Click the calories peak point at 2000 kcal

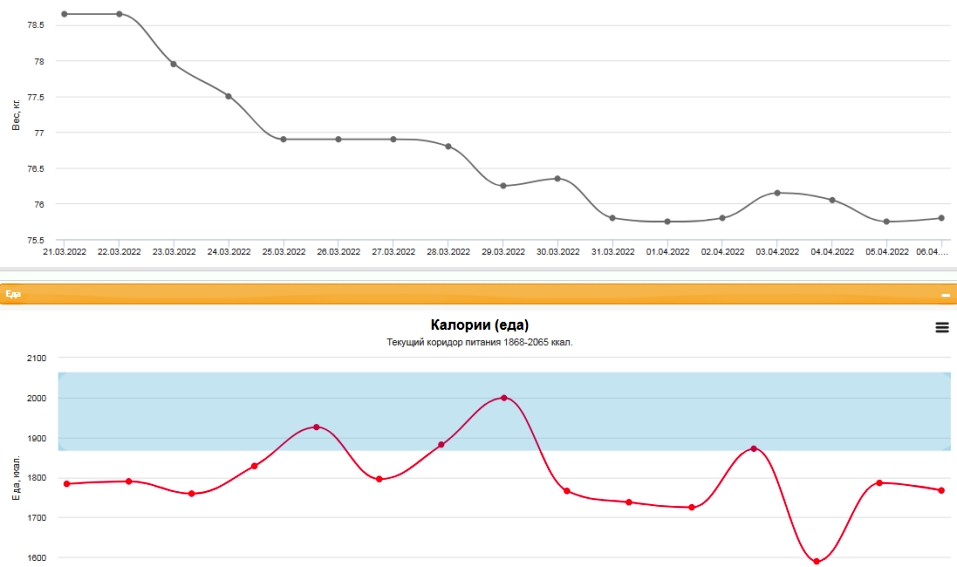[504, 398]
